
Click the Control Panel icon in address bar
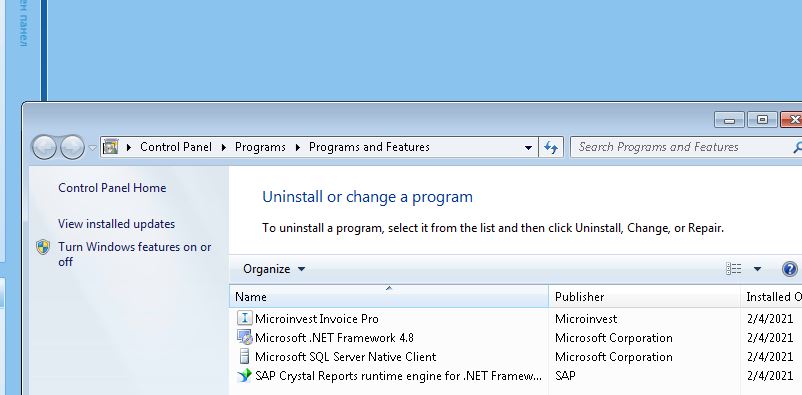coord(110,147)
